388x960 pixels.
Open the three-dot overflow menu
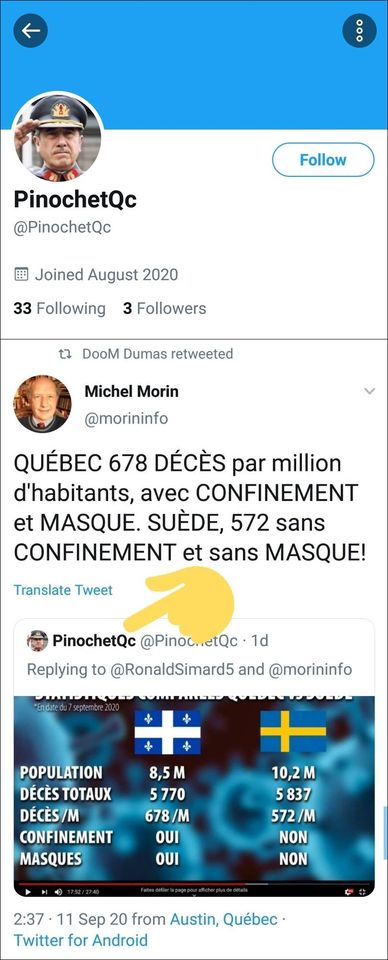coord(359,31)
